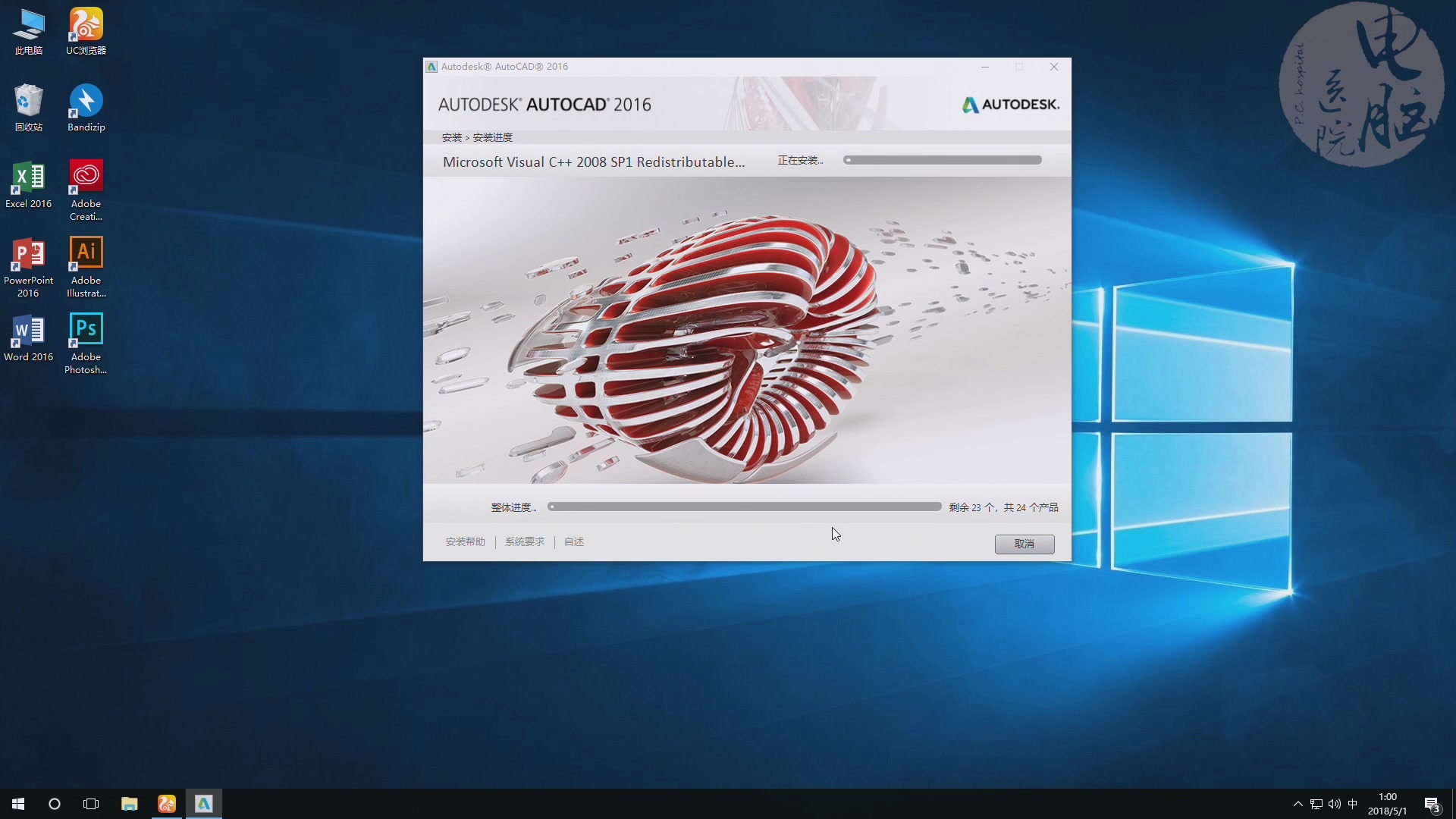Expand the hidden system tray icons chevron
The height and width of the screenshot is (819, 1456).
coord(1298,804)
